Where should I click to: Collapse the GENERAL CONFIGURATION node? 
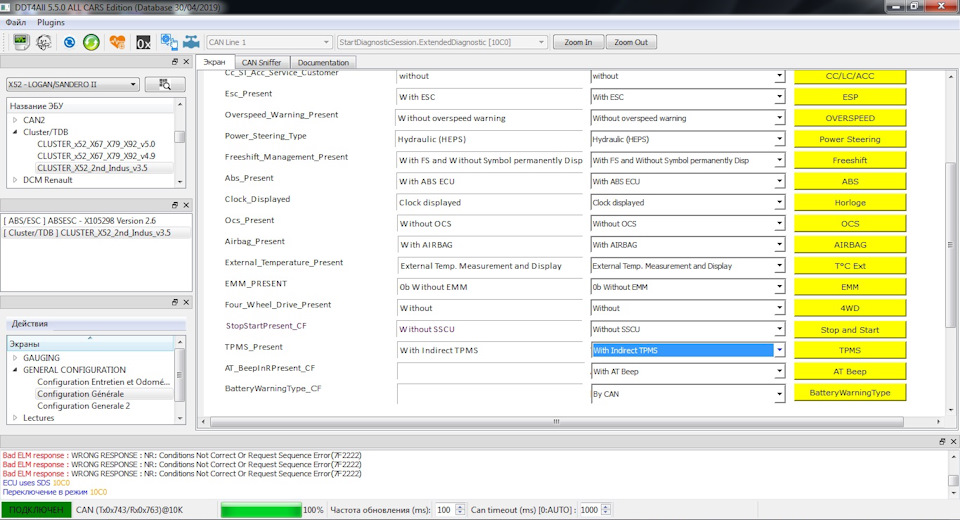[15, 370]
